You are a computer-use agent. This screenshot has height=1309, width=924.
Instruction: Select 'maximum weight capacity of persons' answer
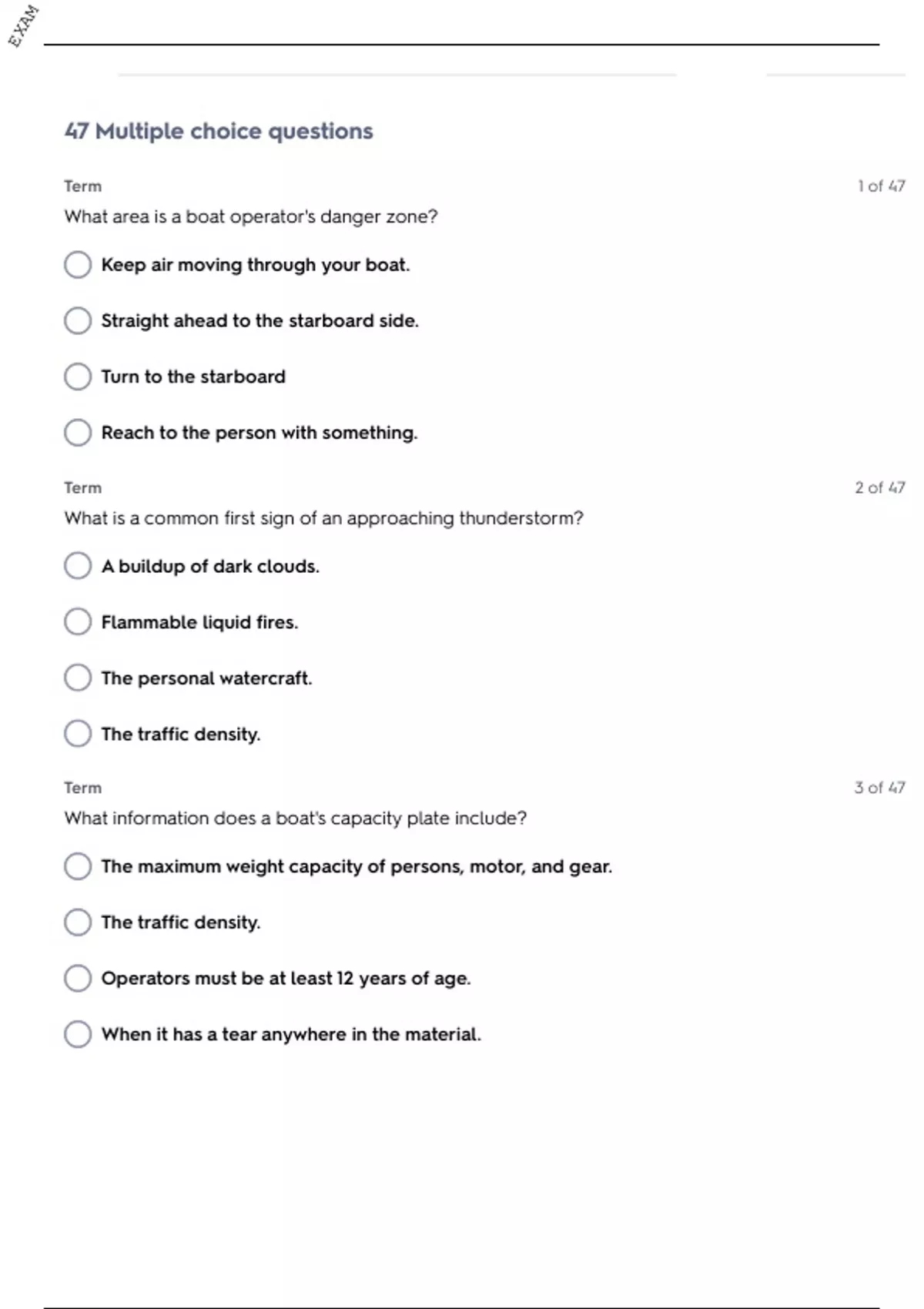click(x=78, y=866)
